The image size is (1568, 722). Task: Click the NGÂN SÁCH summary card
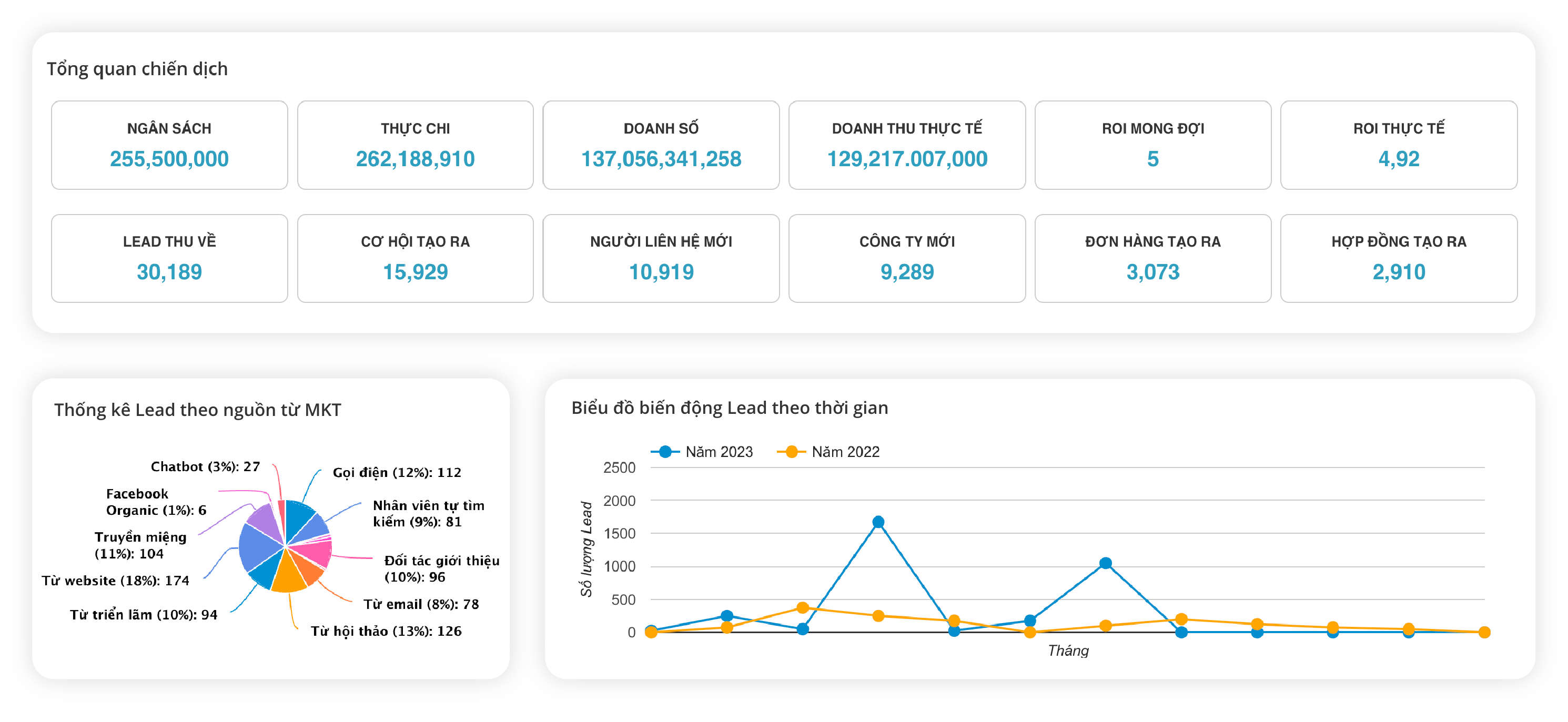point(169,145)
